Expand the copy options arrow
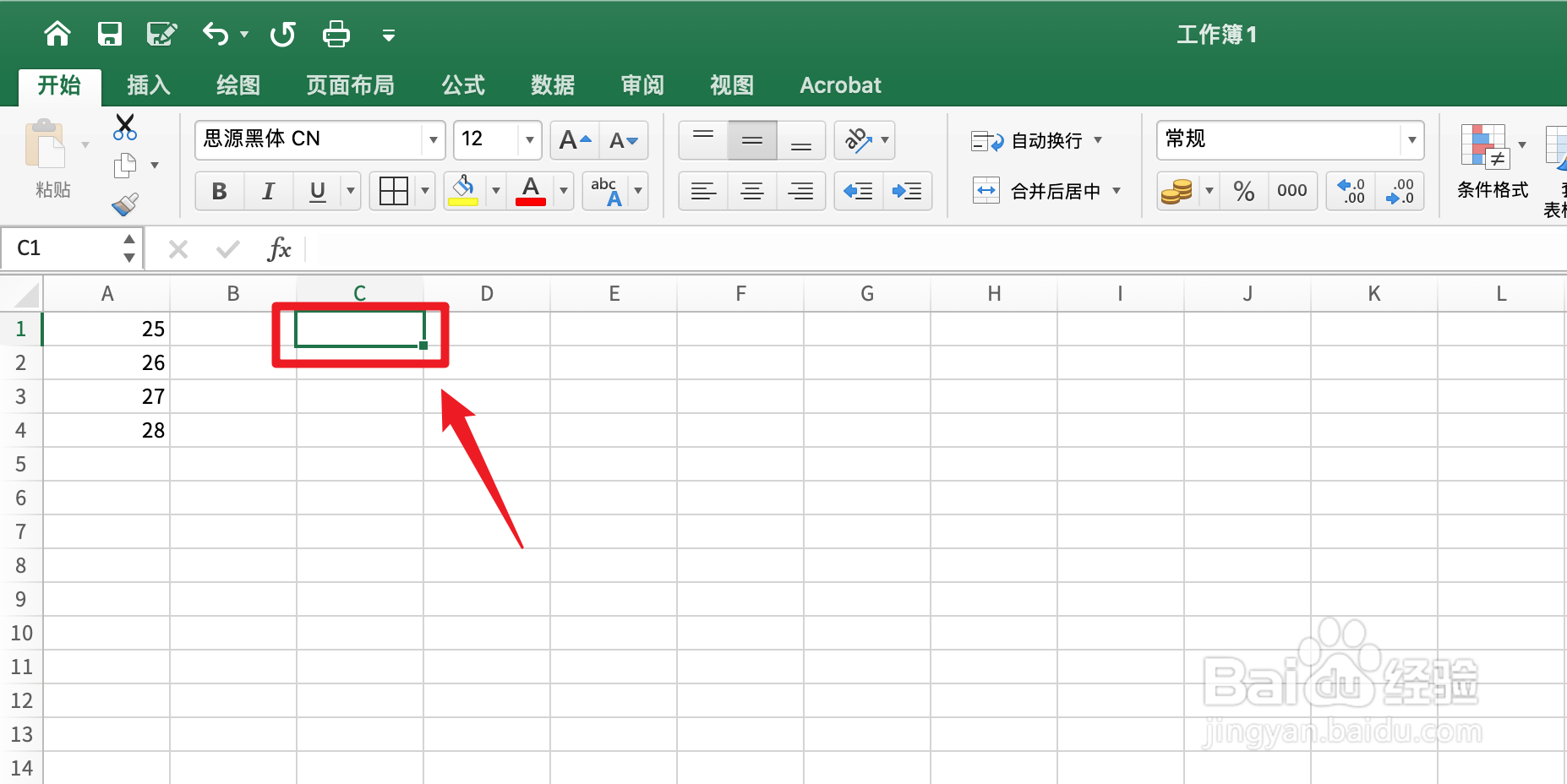This screenshot has height=784, width=1567. (155, 166)
